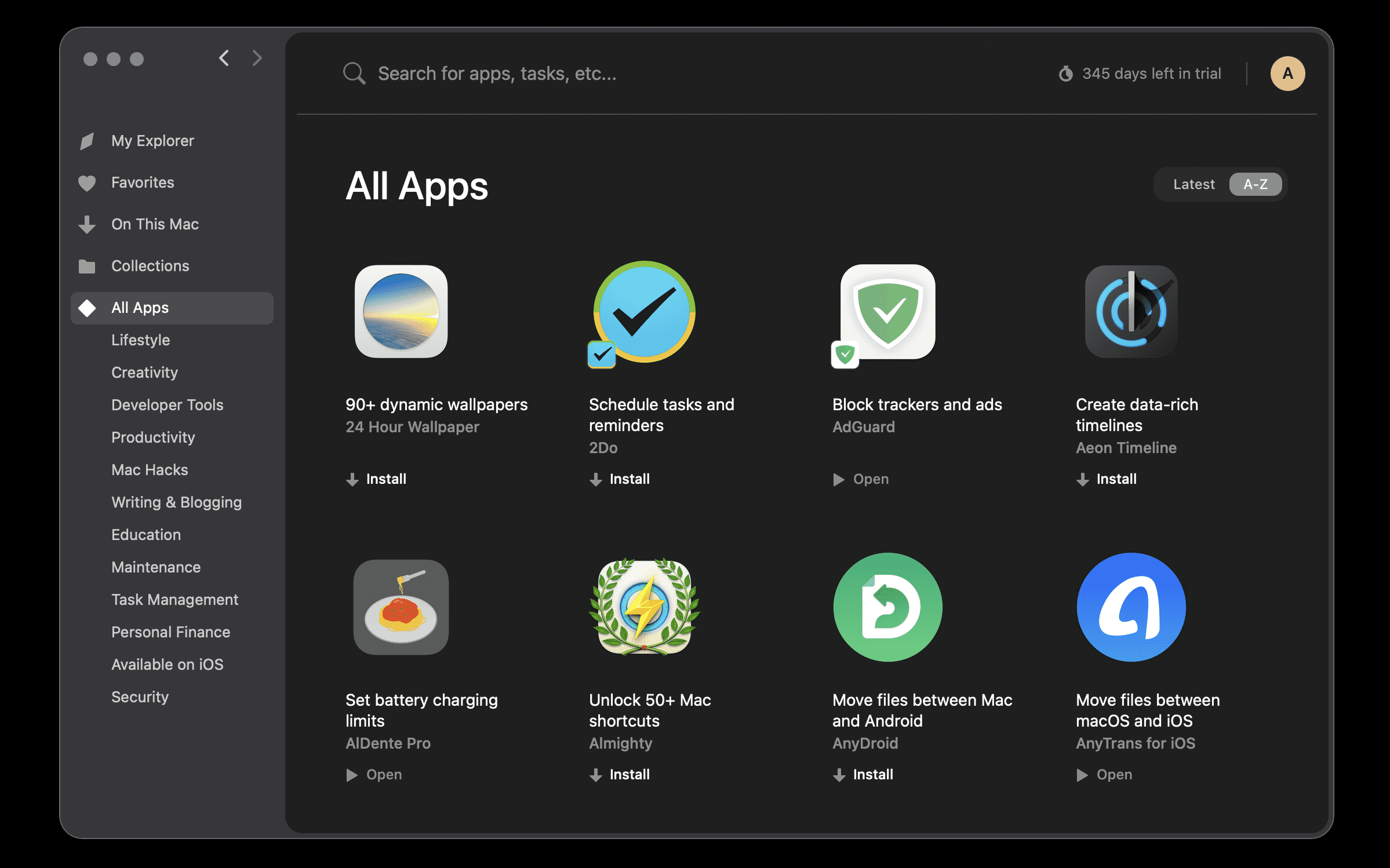Open AnyTrans for iOS
Screen dimensions: 1390x868
click(1104, 775)
